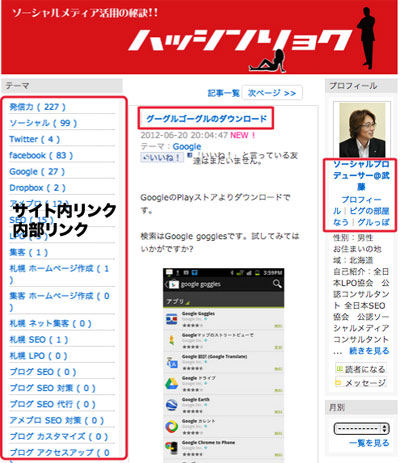Screen dimensions: 400x463
Task: Open the 一覧を見る link under 月別
Action: click(x=369, y=443)
